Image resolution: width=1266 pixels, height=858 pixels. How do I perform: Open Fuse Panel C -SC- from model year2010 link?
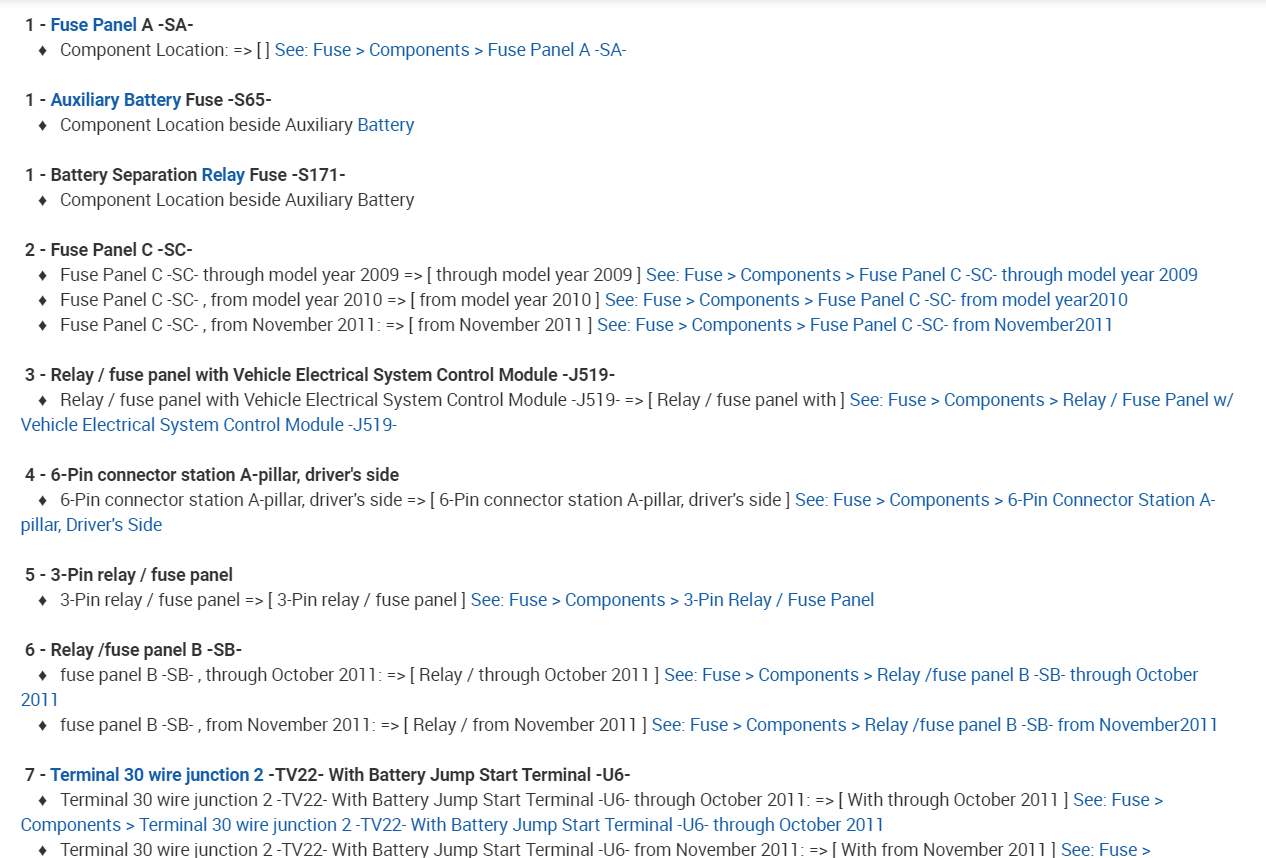click(866, 300)
